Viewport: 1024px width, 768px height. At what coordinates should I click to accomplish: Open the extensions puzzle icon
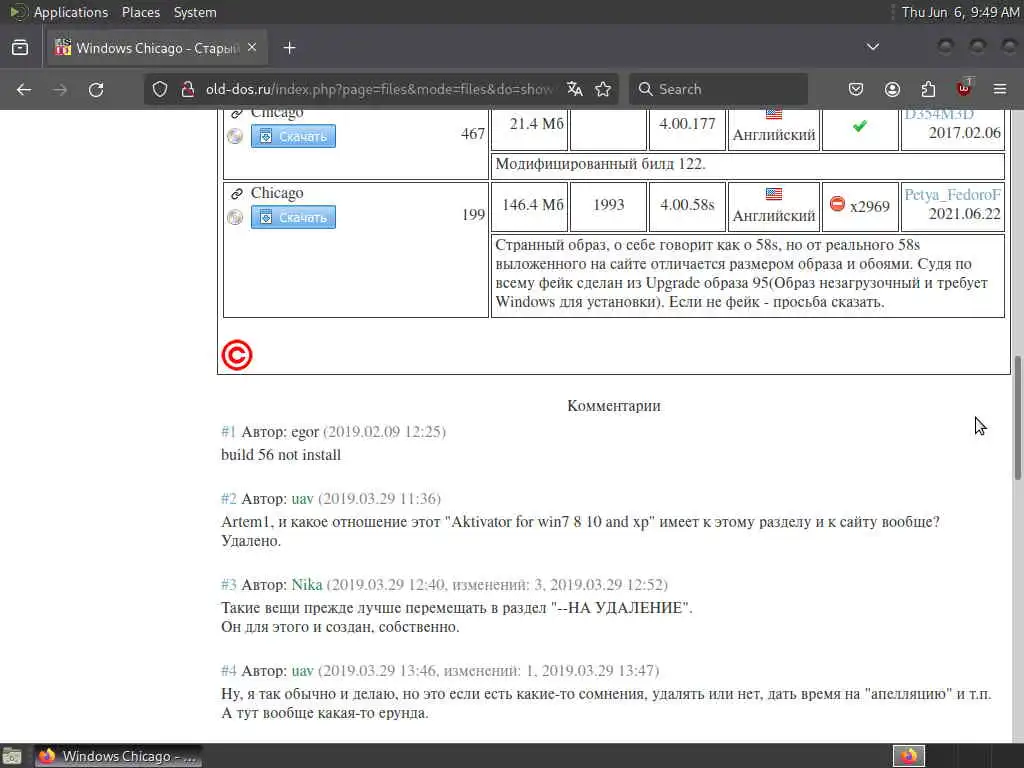click(x=928, y=89)
